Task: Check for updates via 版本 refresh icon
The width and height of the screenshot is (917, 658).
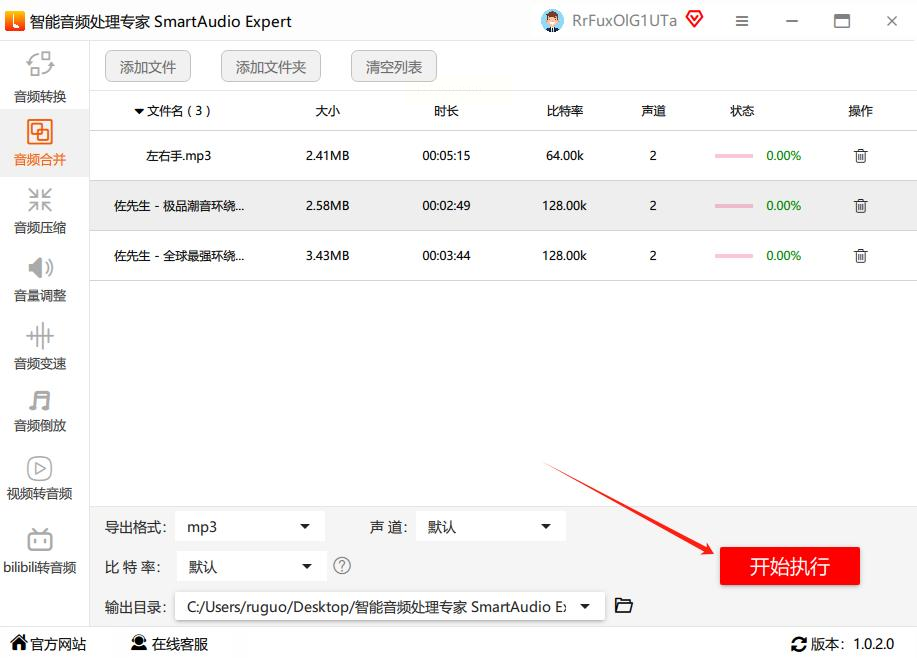Action: [798, 644]
